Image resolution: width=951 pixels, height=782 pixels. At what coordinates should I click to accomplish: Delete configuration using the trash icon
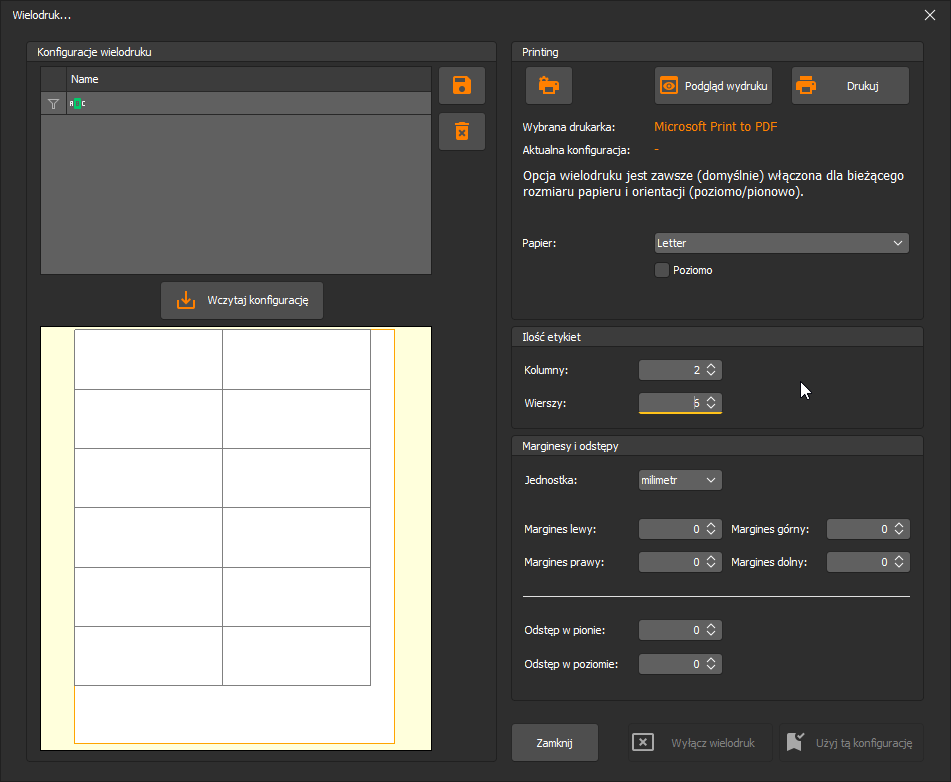click(462, 131)
